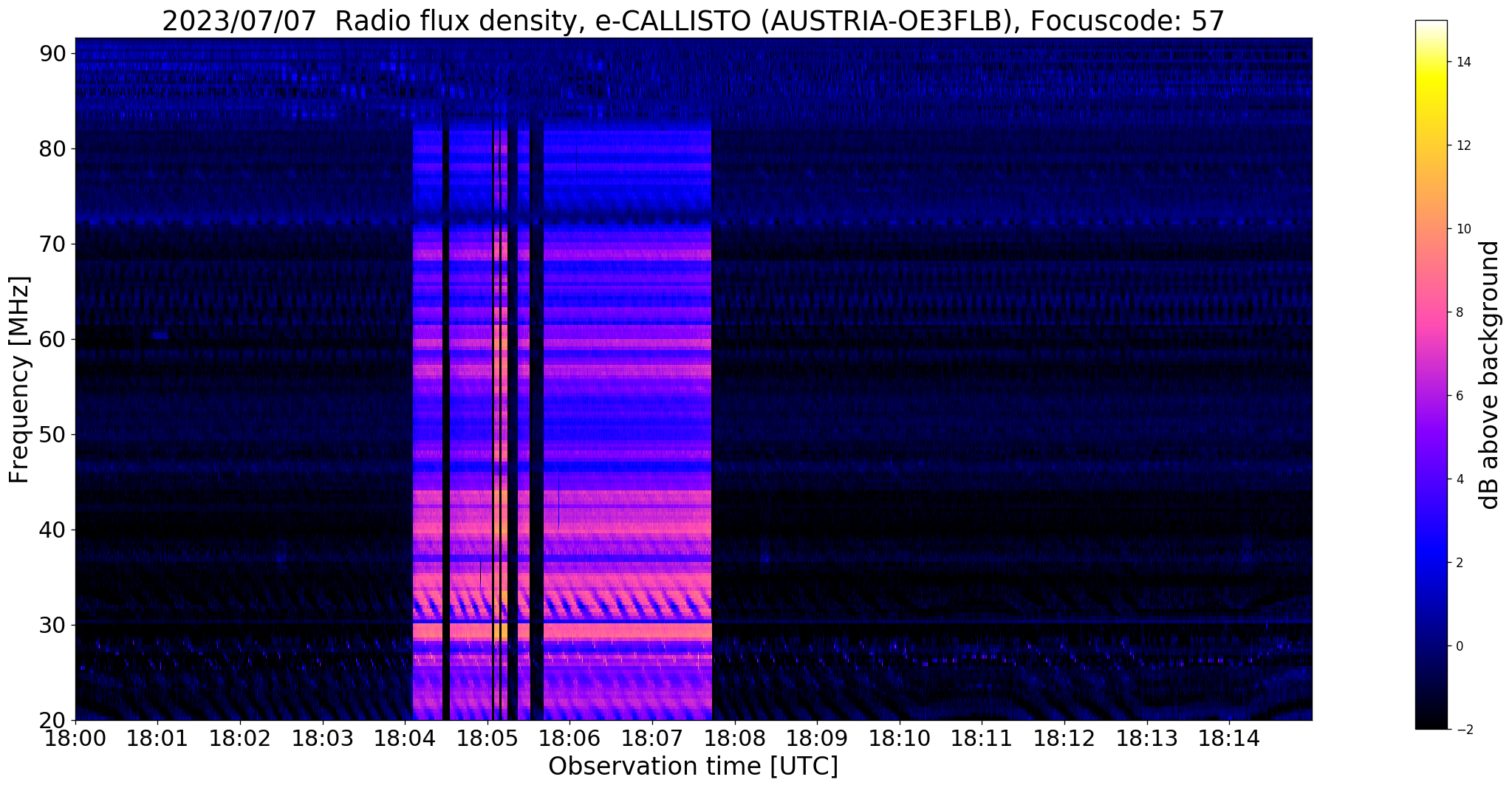Click the 18:13 time tick label
Screen dimensions: 1512x788
[1147, 739]
